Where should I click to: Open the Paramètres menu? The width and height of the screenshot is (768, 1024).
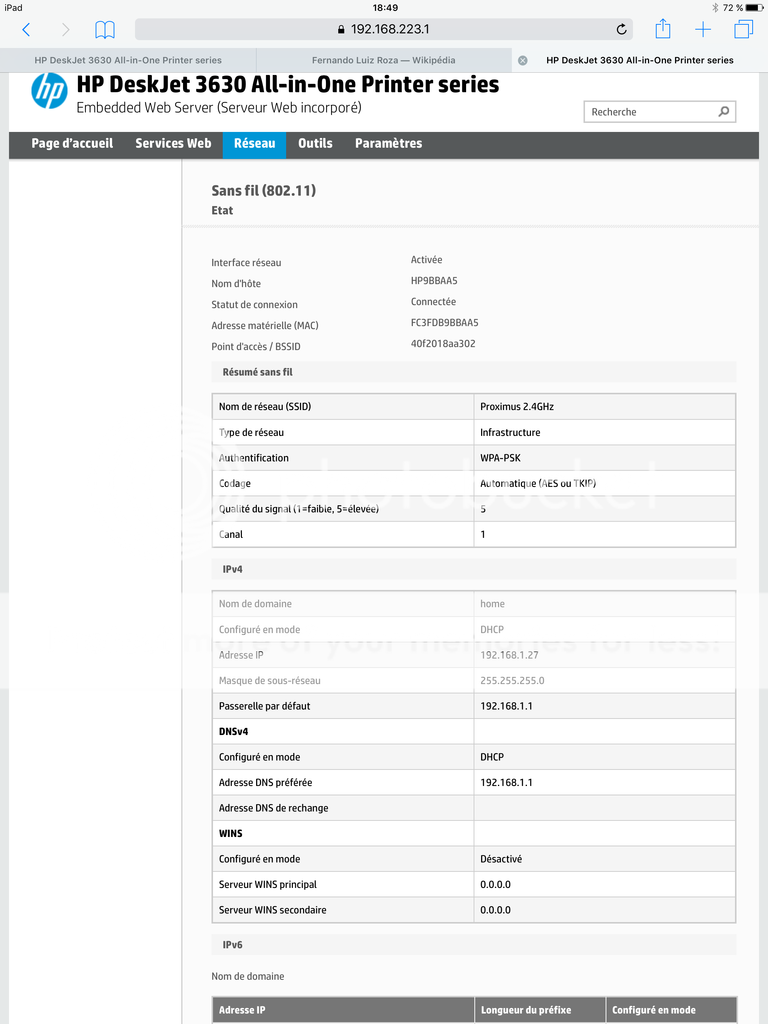point(389,144)
